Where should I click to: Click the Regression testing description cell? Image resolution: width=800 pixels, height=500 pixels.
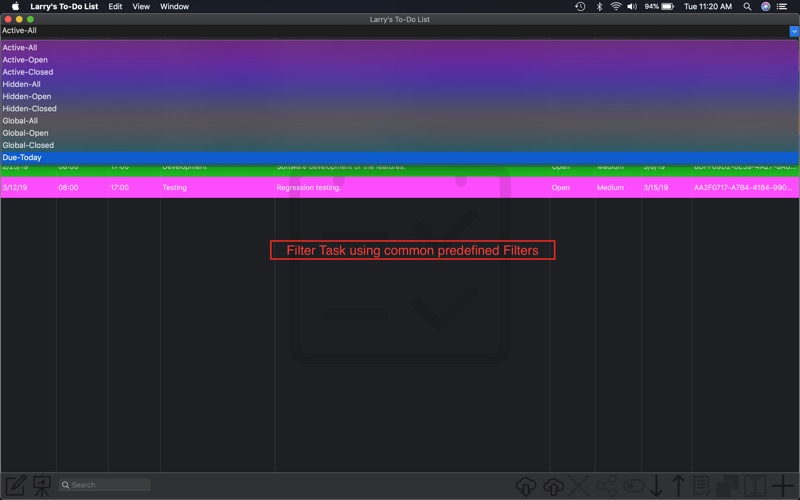tap(412, 187)
